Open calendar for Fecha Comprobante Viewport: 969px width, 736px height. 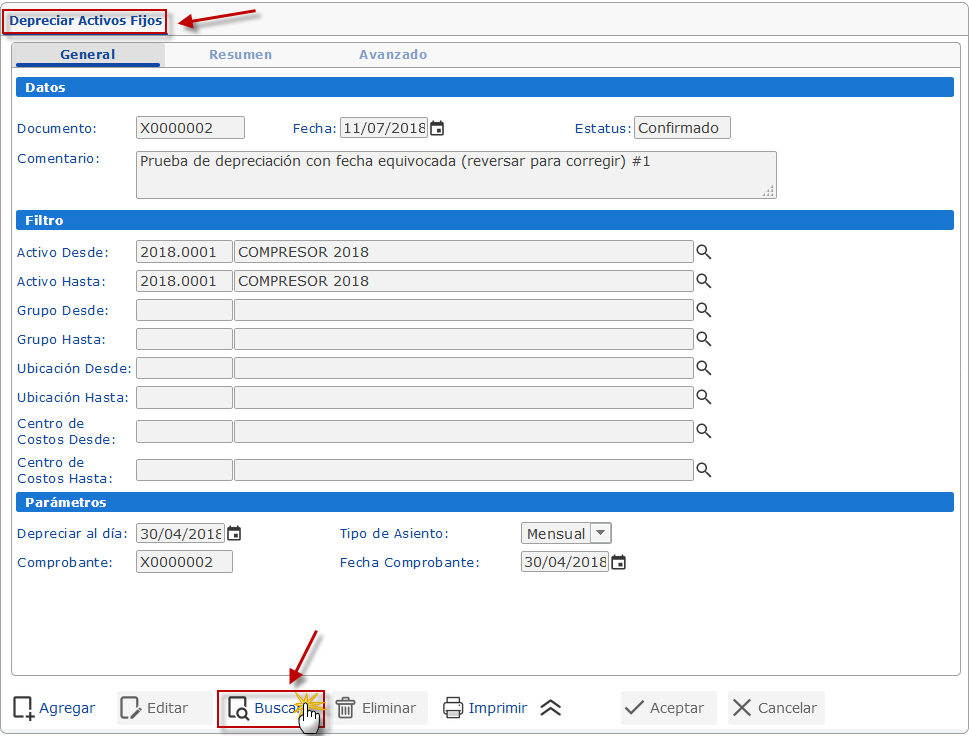click(619, 562)
